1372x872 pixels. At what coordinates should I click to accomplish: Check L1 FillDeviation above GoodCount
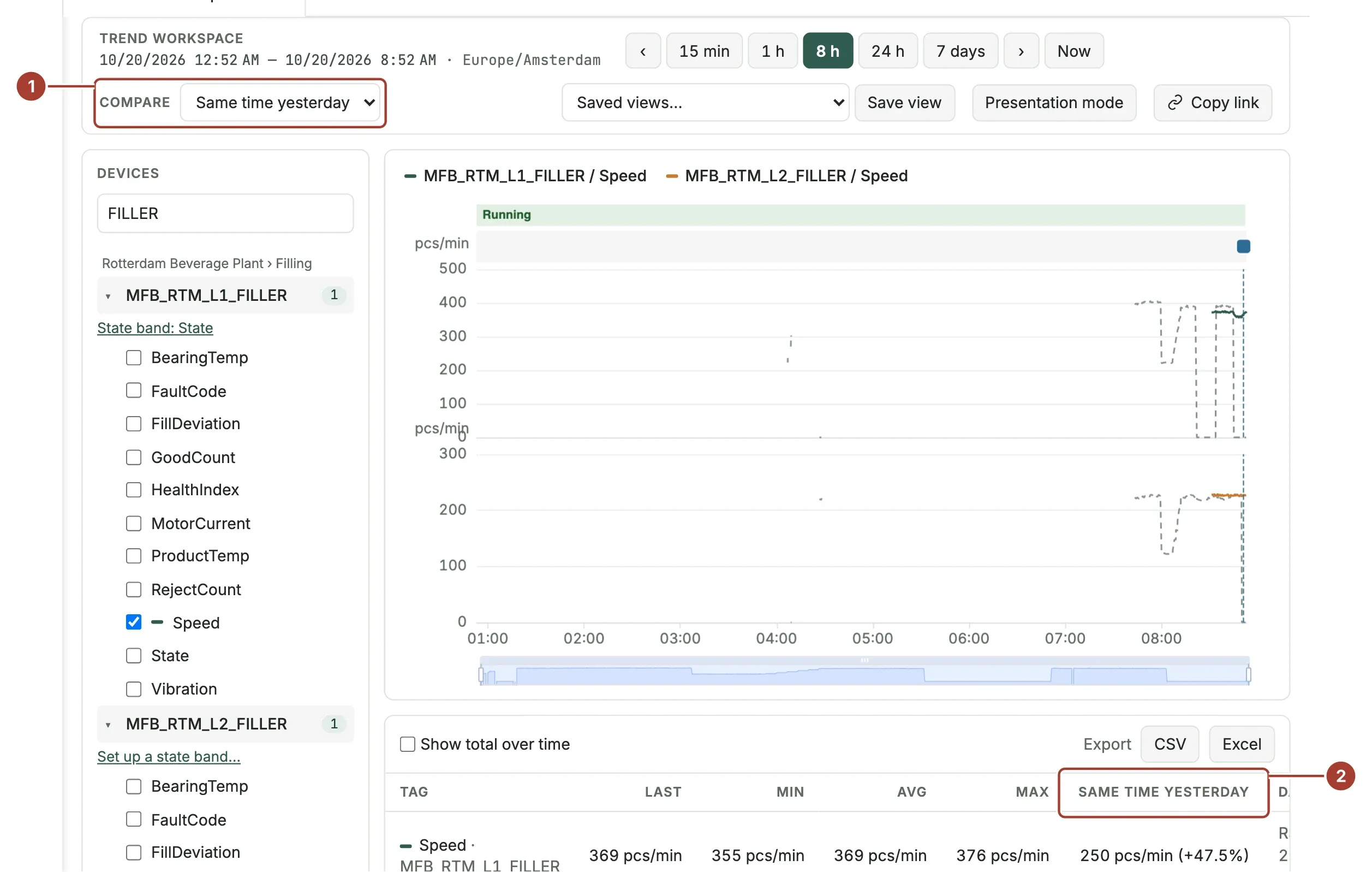[x=133, y=424]
